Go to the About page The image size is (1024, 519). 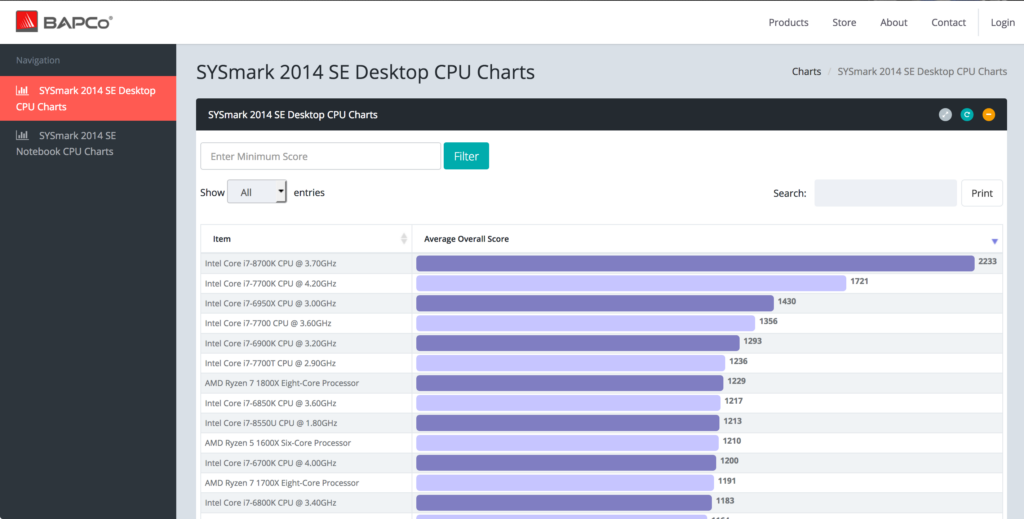pyautogui.click(x=893, y=22)
